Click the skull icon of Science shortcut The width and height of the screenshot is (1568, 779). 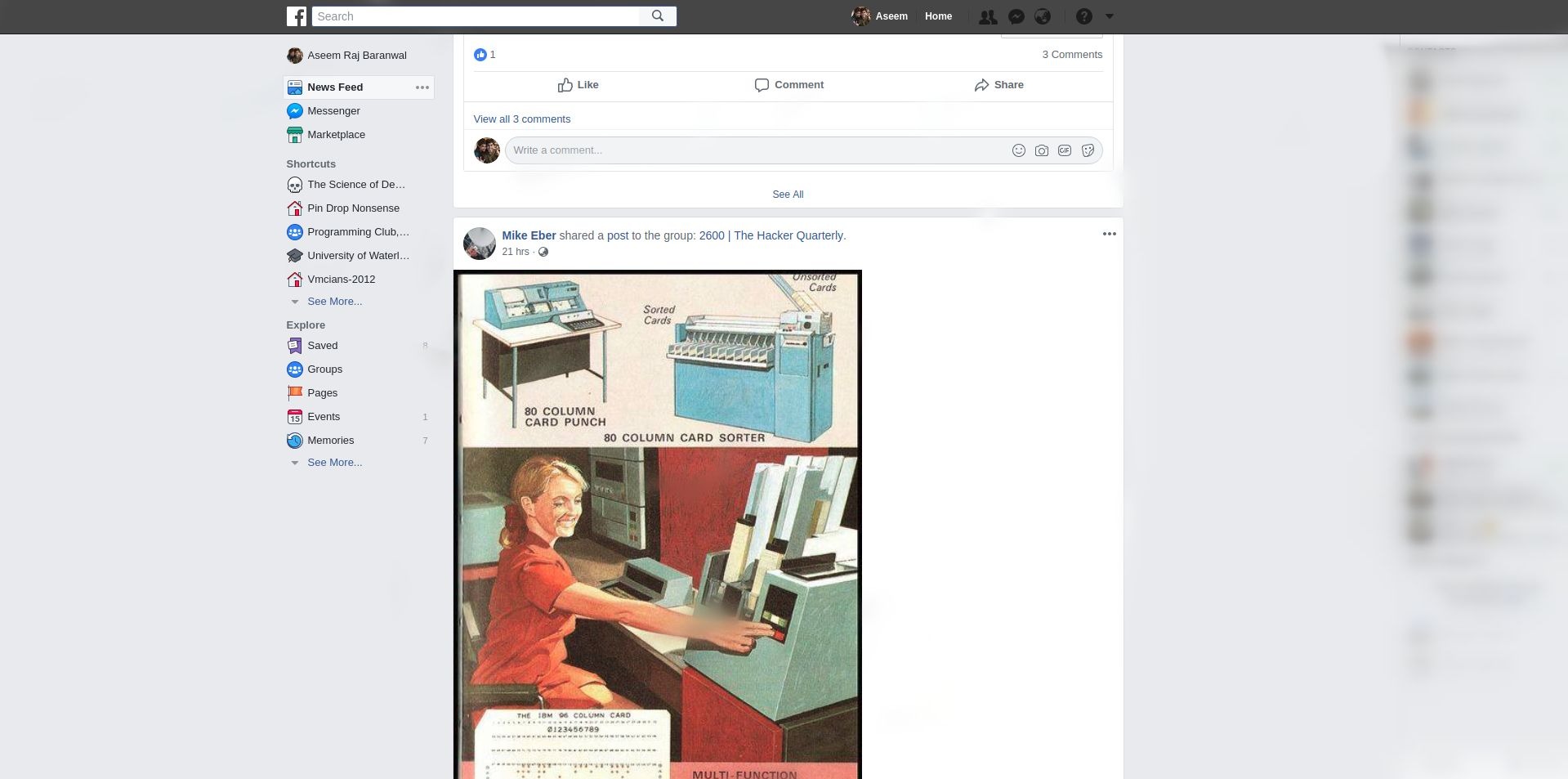pyautogui.click(x=295, y=186)
